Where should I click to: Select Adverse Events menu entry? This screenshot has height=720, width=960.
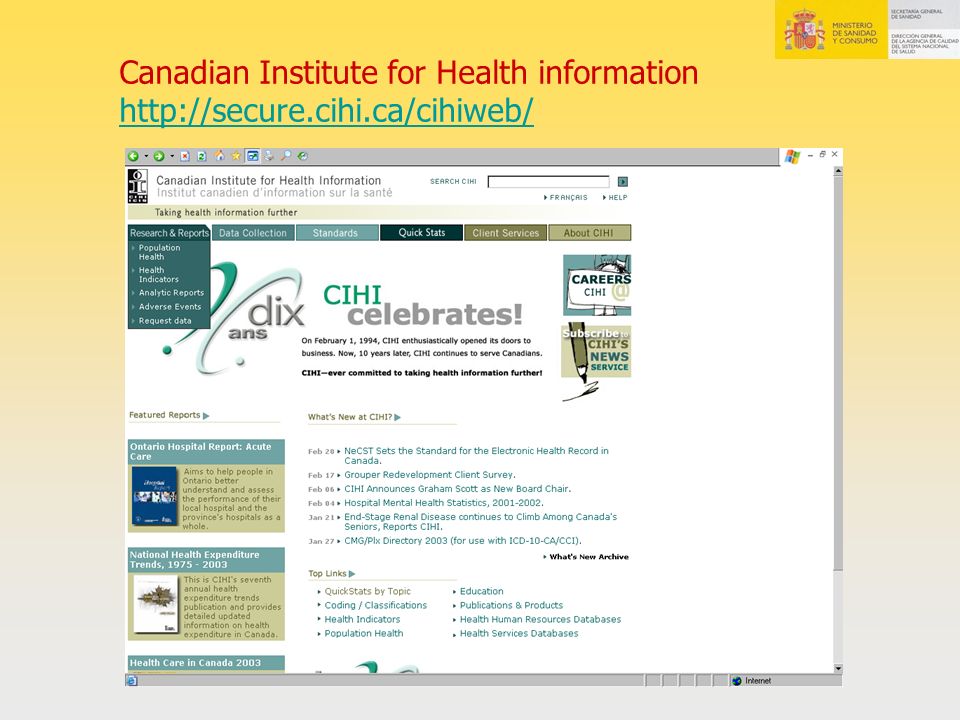coord(170,307)
